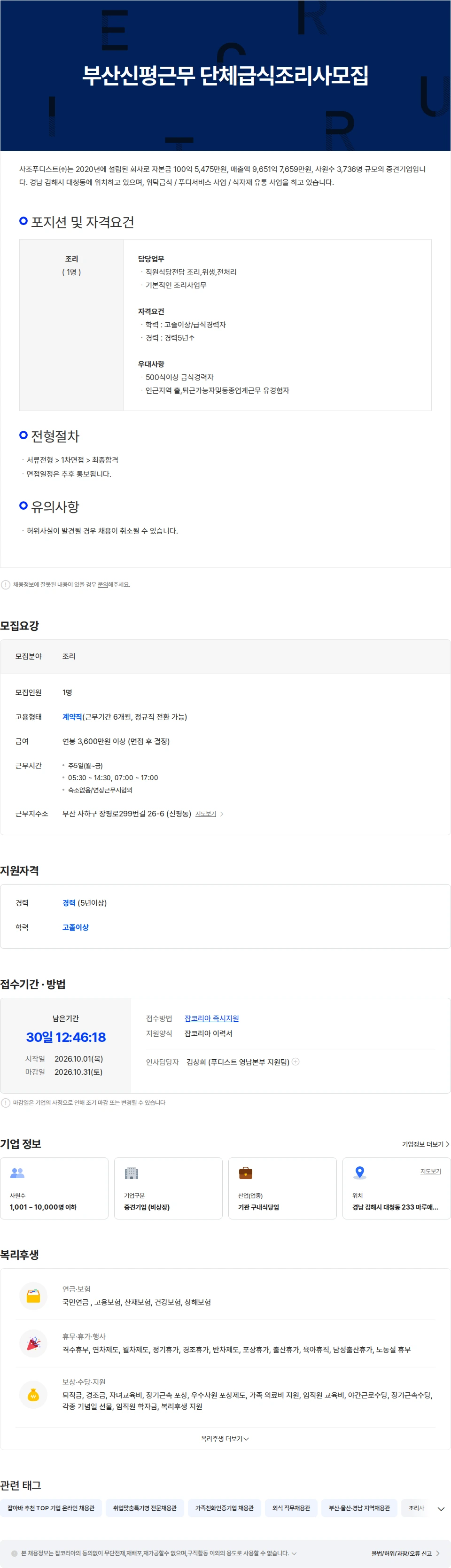Click the info icon beside 채용정보 notice
Image resolution: width=451 pixels, height=1568 pixels.
[6, 584]
